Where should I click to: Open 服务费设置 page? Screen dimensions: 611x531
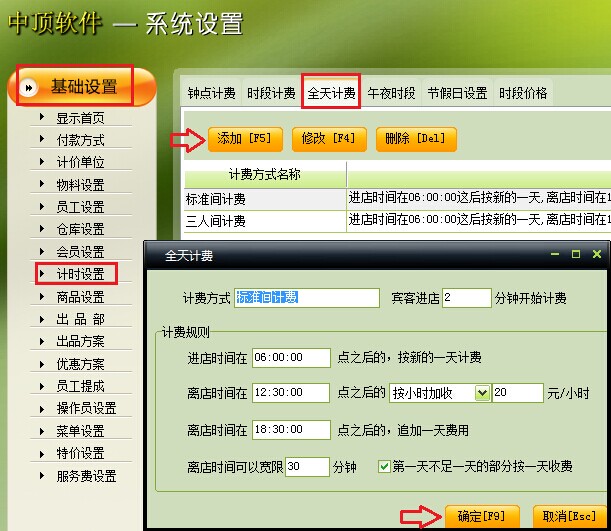pos(87,476)
